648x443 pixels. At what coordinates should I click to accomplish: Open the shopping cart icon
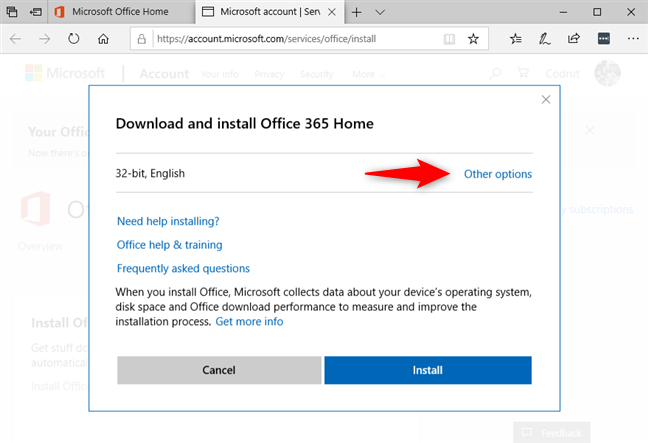(x=523, y=73)
